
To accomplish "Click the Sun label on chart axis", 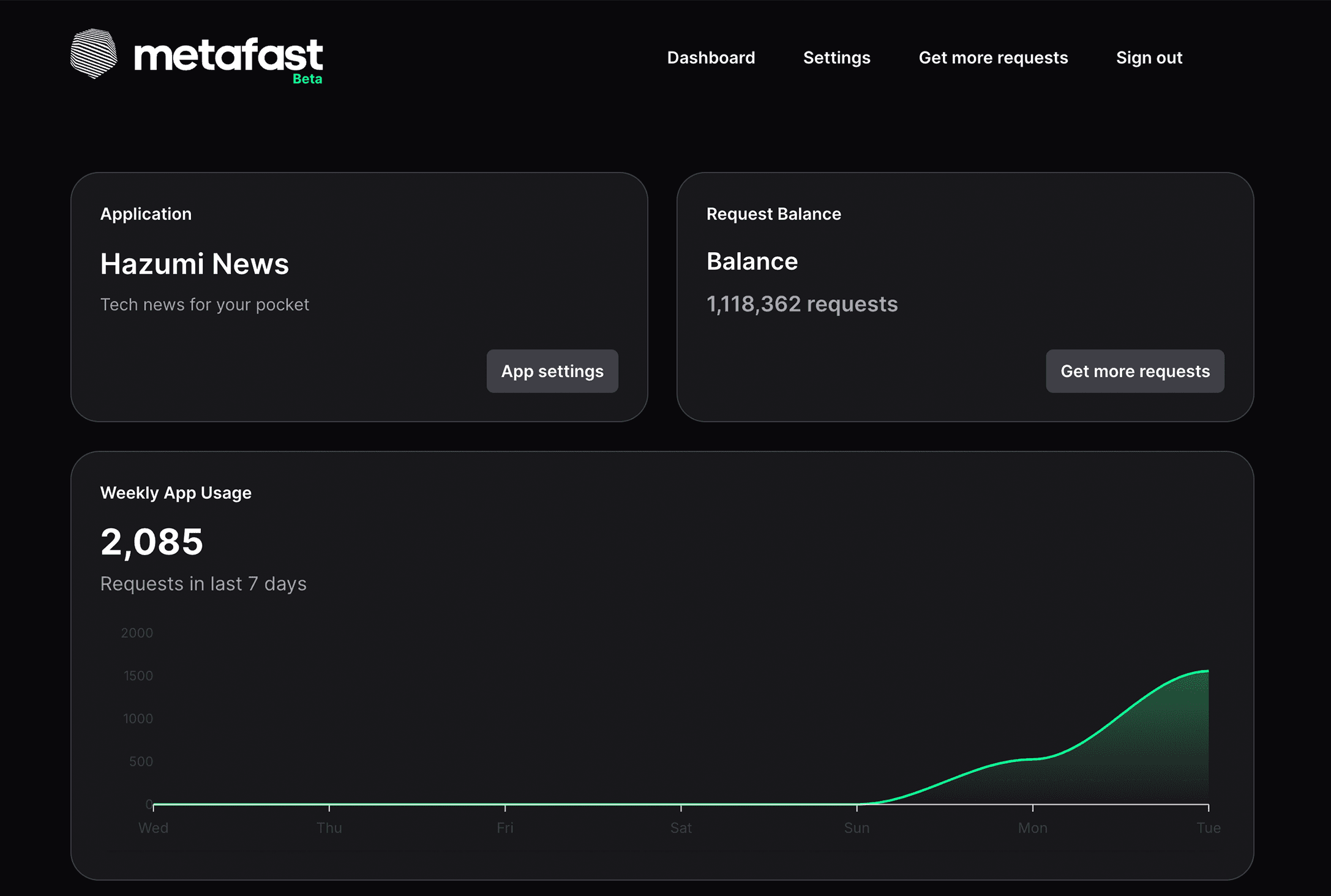I will [x=857, y=828].
